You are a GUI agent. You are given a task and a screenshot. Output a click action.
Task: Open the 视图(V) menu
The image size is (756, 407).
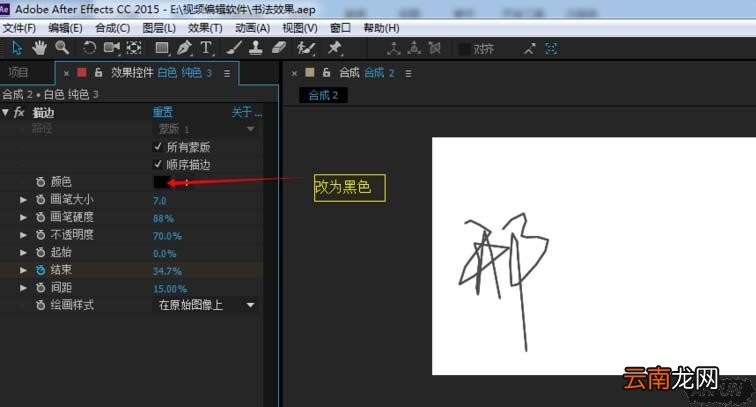tap(299, 28)
